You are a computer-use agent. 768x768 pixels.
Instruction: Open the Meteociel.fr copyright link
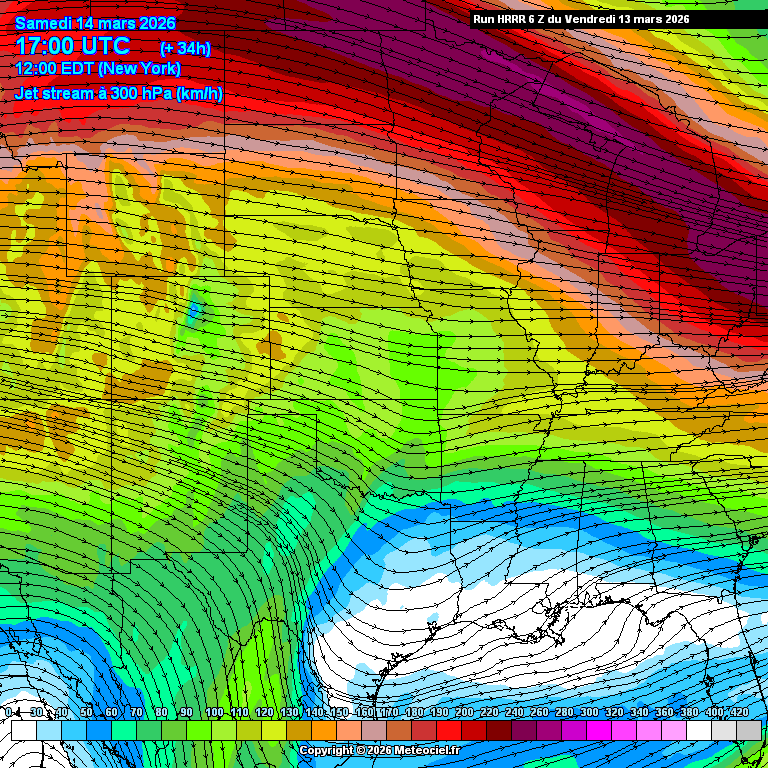pyautogui.click(x=380, y=750)
